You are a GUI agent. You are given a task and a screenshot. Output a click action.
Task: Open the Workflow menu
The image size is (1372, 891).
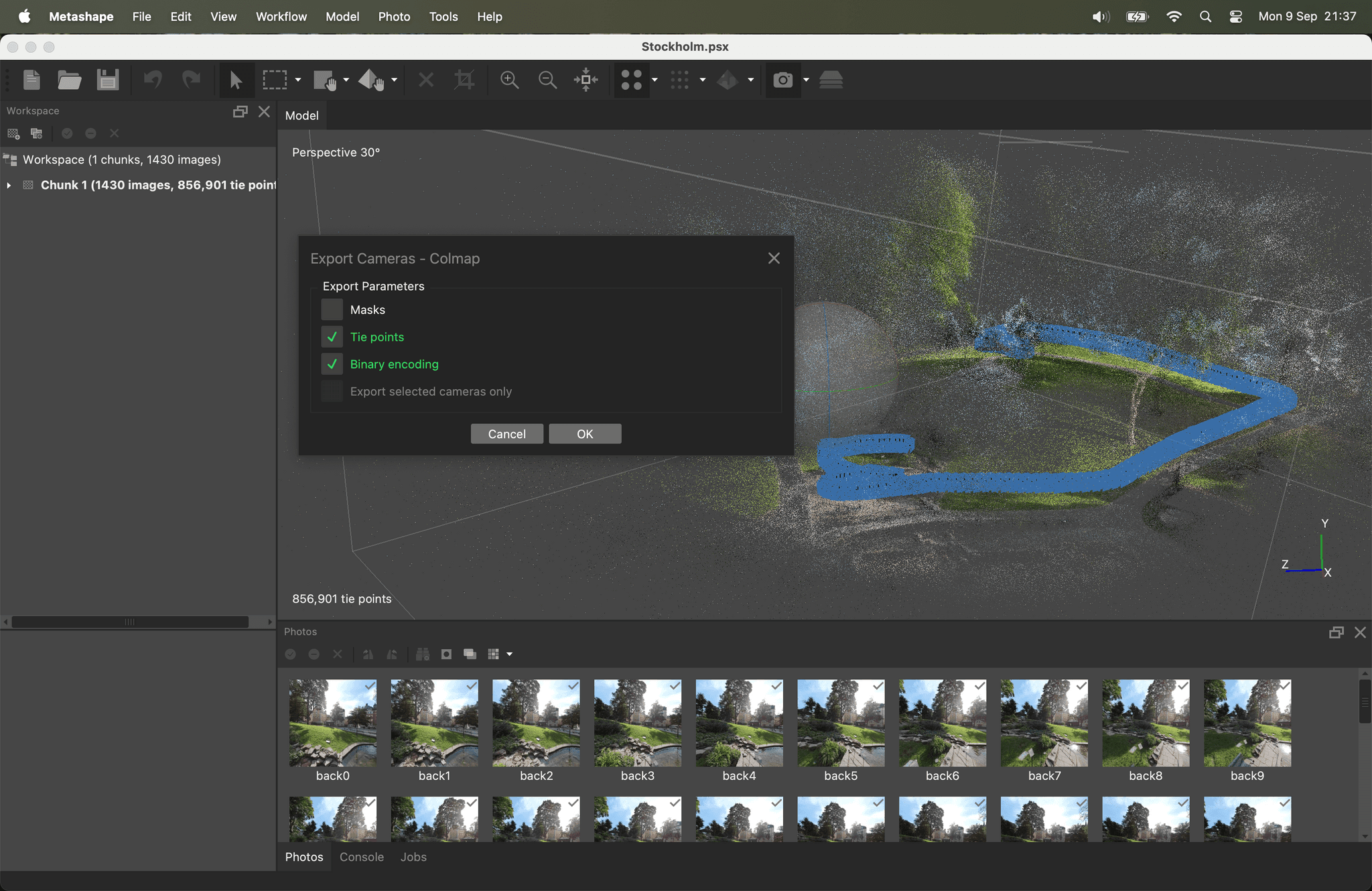pos(281,16)
